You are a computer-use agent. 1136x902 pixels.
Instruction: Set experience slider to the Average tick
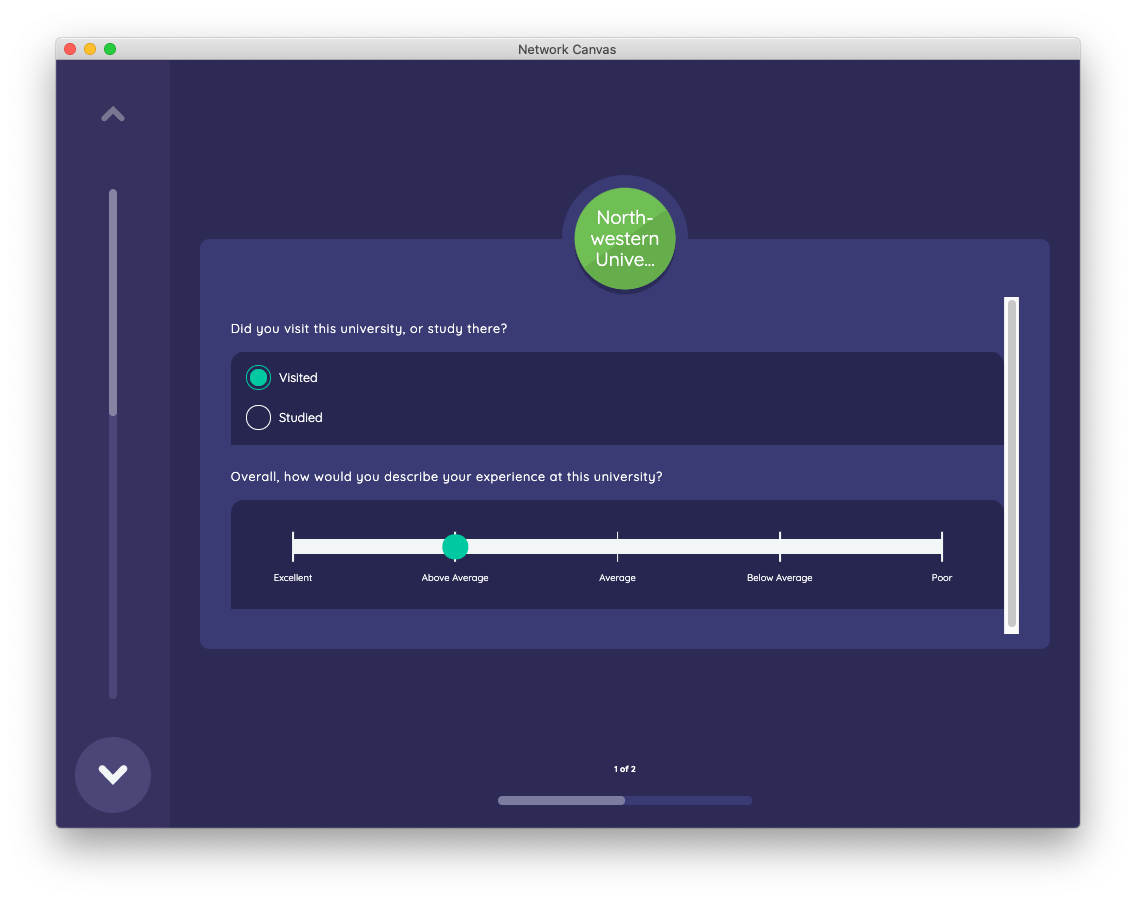(x=617, y=547)
